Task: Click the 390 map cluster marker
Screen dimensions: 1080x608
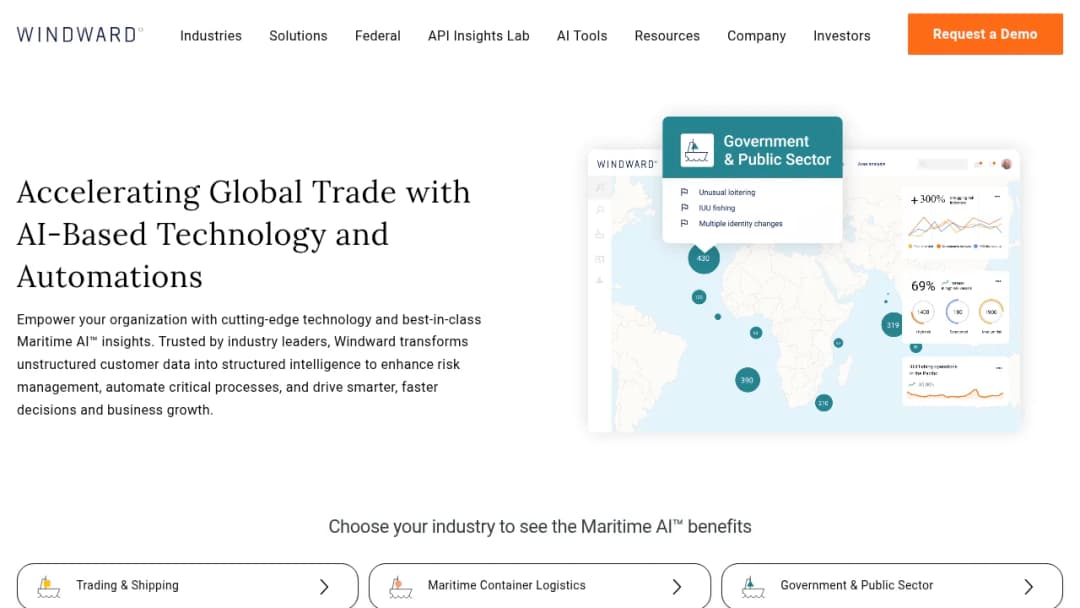Action: click(x=747, y=380)
